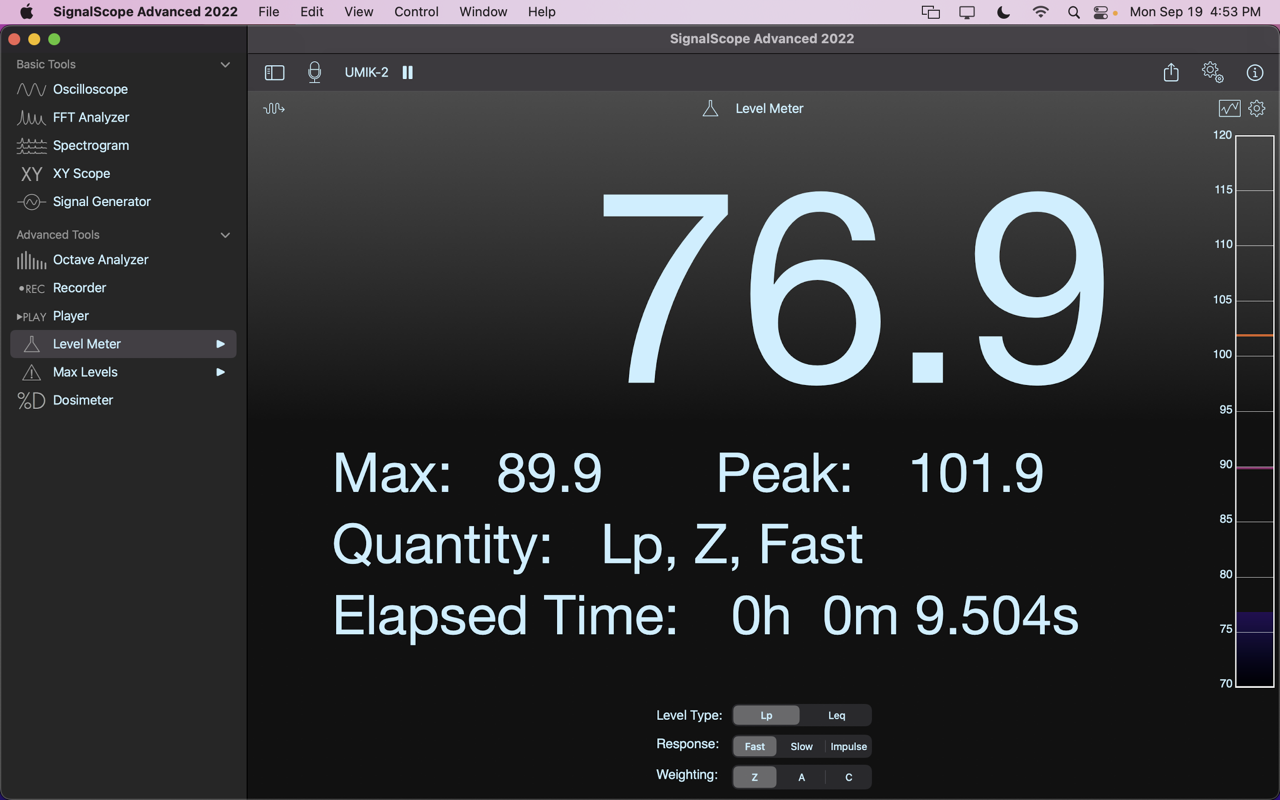Select Dosimeter in the sidebar
The image size is (1280, 800).
(x=82, y=400)
